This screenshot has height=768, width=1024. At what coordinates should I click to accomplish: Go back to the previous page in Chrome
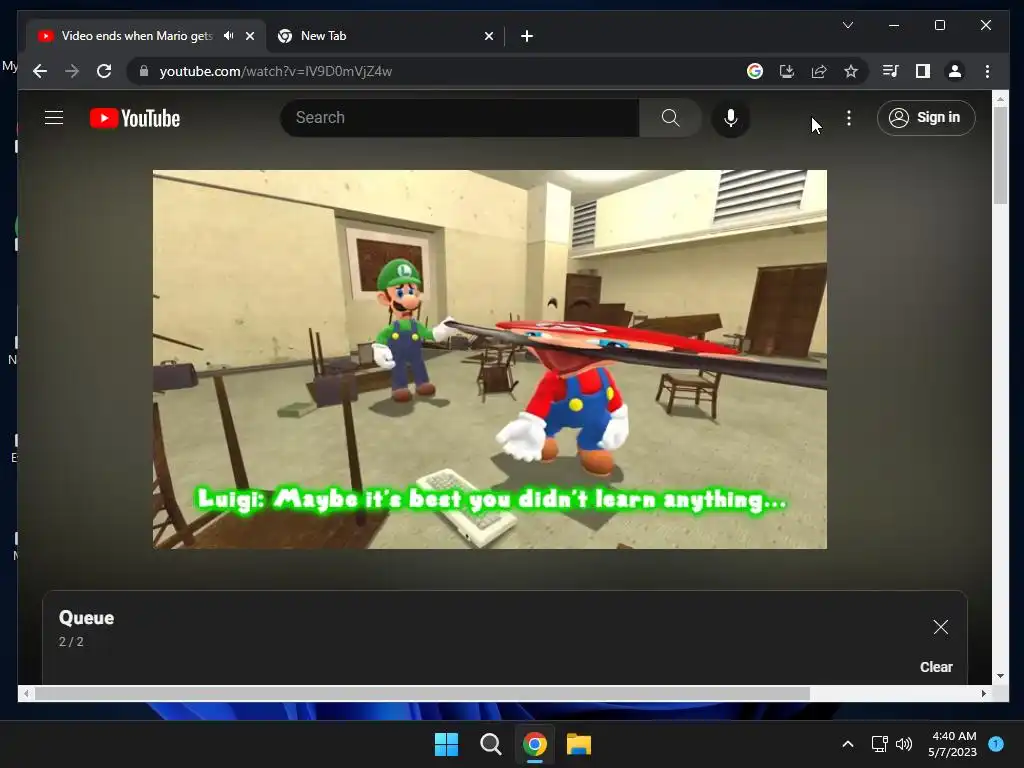click(x=40, y=71)
